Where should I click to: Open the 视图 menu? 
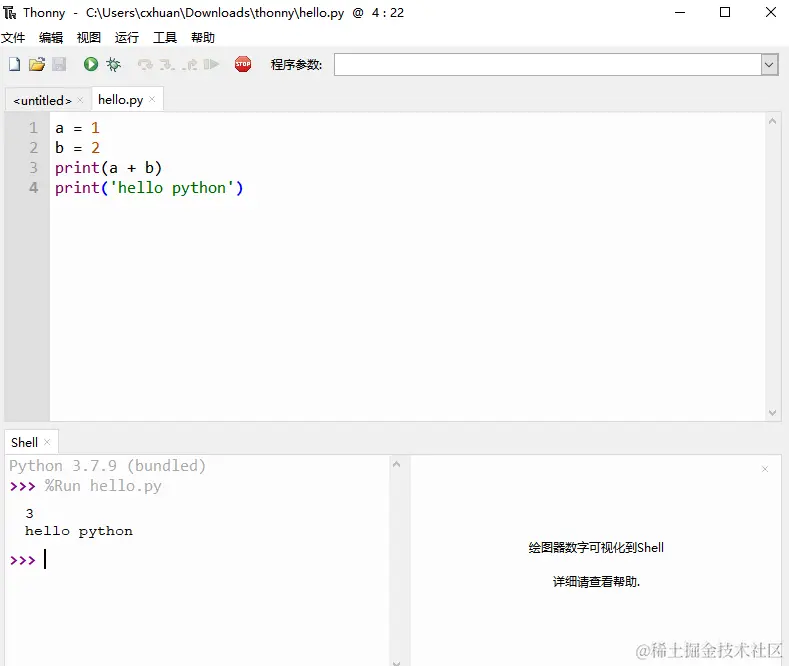click(x=89, y=38)
